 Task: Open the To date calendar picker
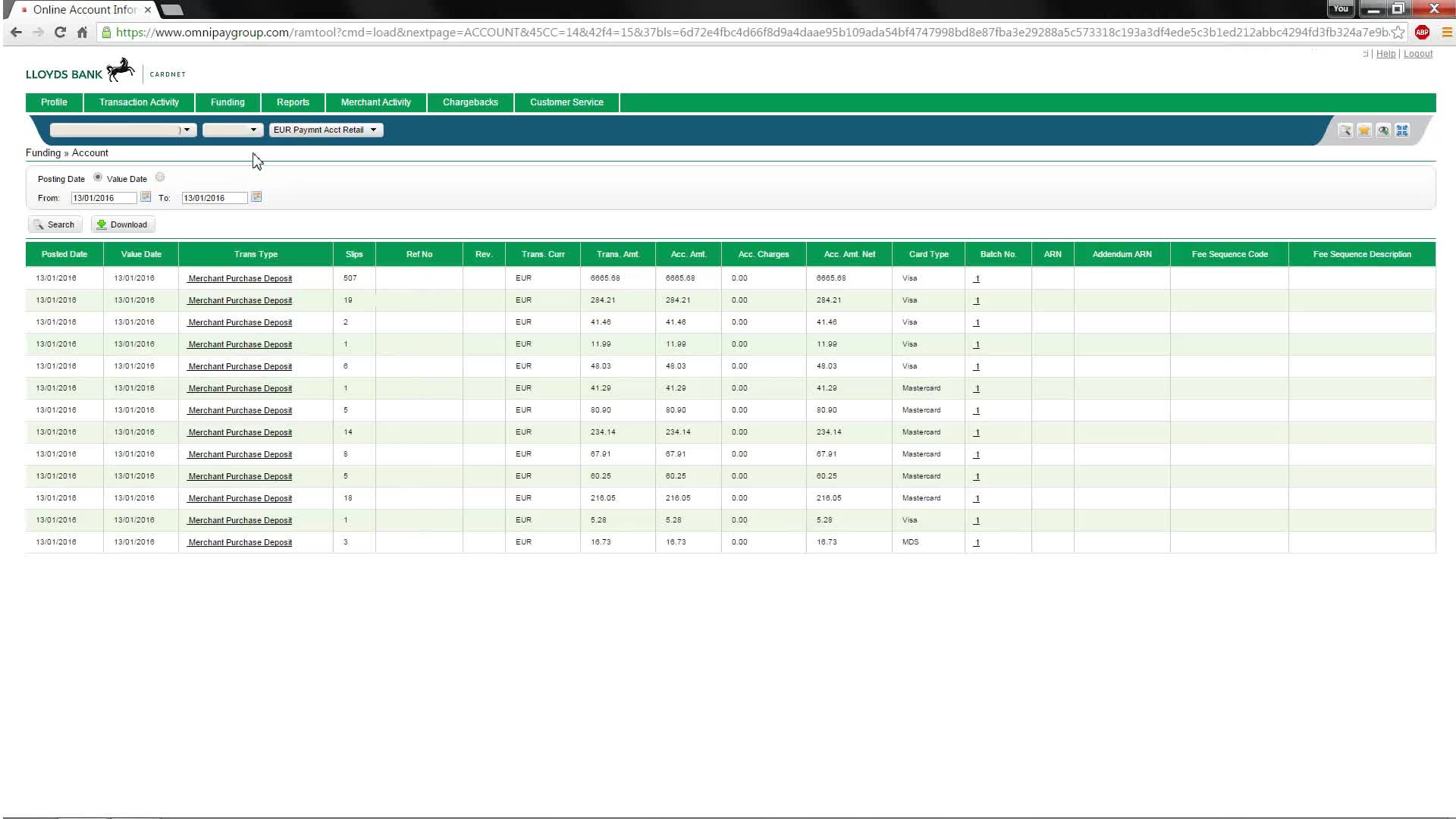pyautogui.click(x=256, y=197)
